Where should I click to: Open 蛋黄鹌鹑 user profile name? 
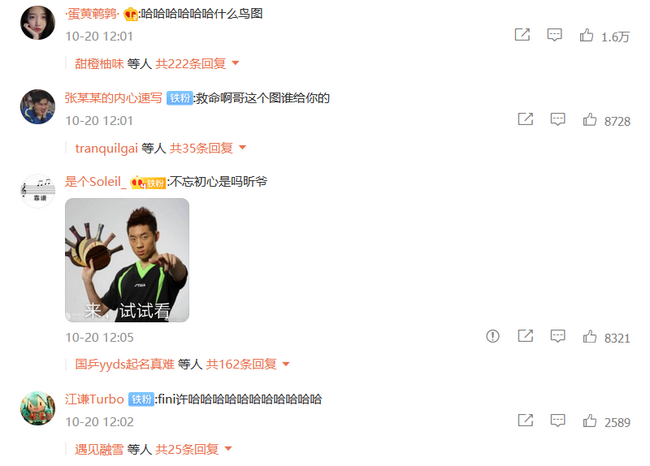(92, 14)
